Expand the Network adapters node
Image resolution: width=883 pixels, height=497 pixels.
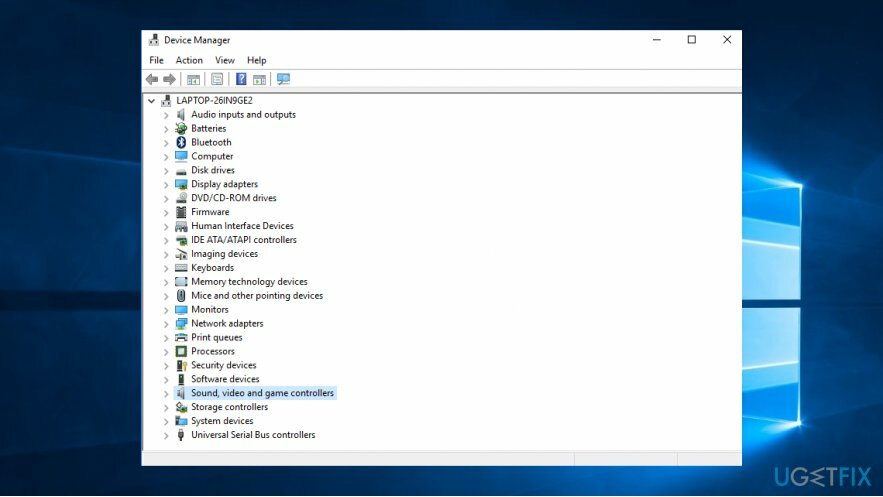click(166, 323)
